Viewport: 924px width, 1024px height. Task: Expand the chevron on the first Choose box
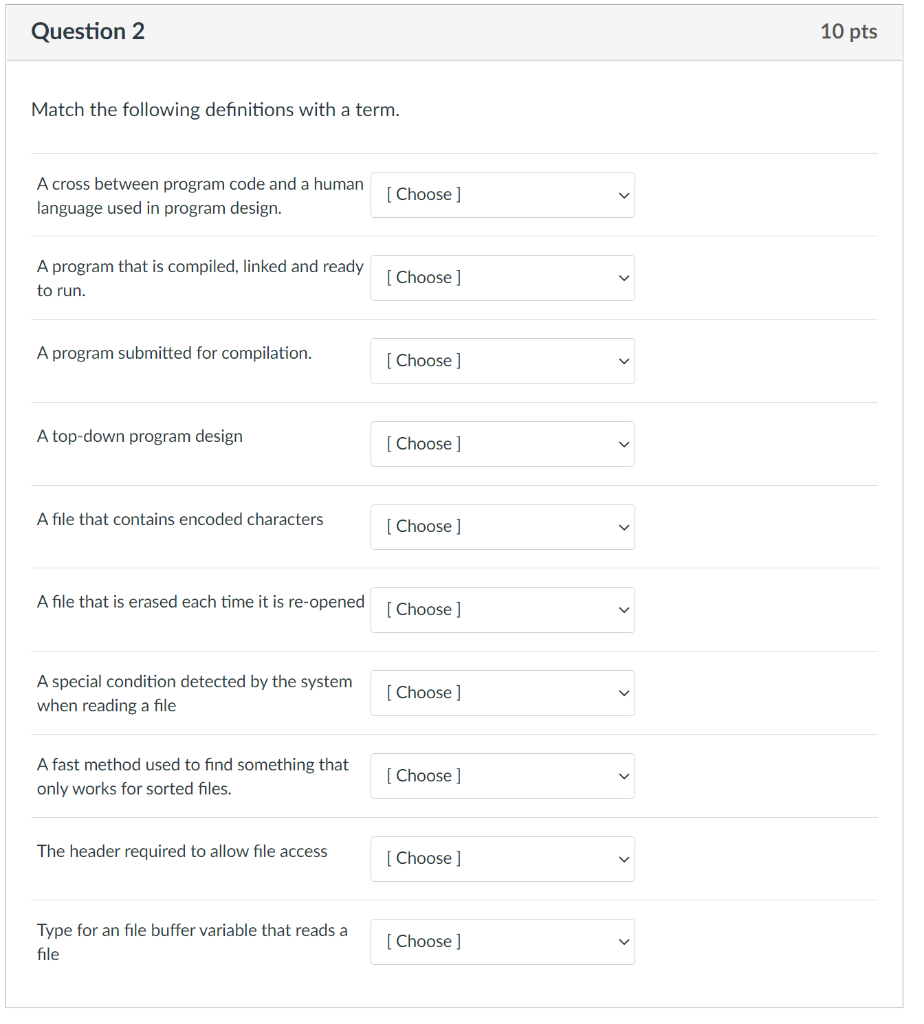[623, 195]
